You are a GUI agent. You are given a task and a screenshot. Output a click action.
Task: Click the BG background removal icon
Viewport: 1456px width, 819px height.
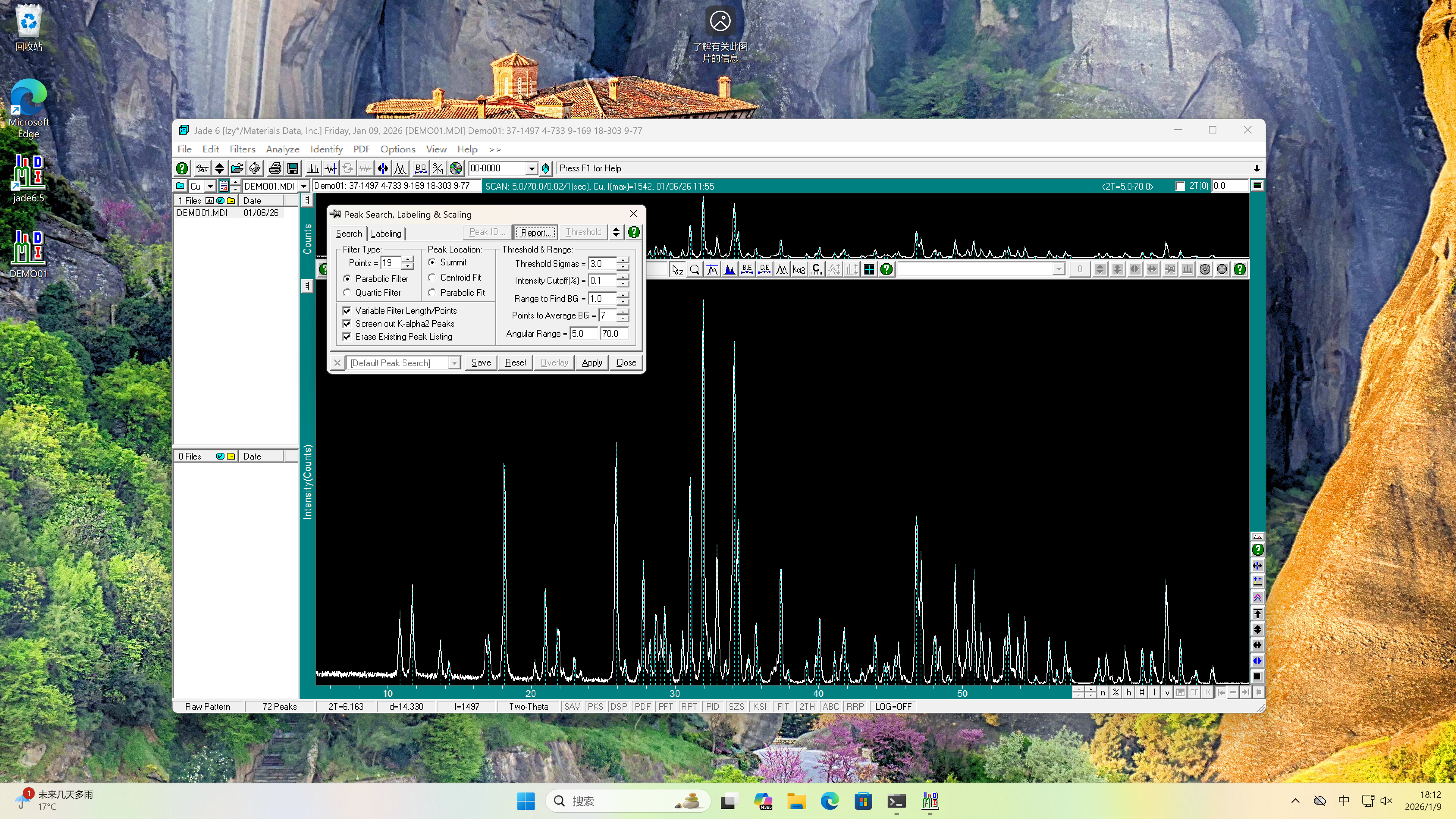pyautogui.click(x=420, y=168)
